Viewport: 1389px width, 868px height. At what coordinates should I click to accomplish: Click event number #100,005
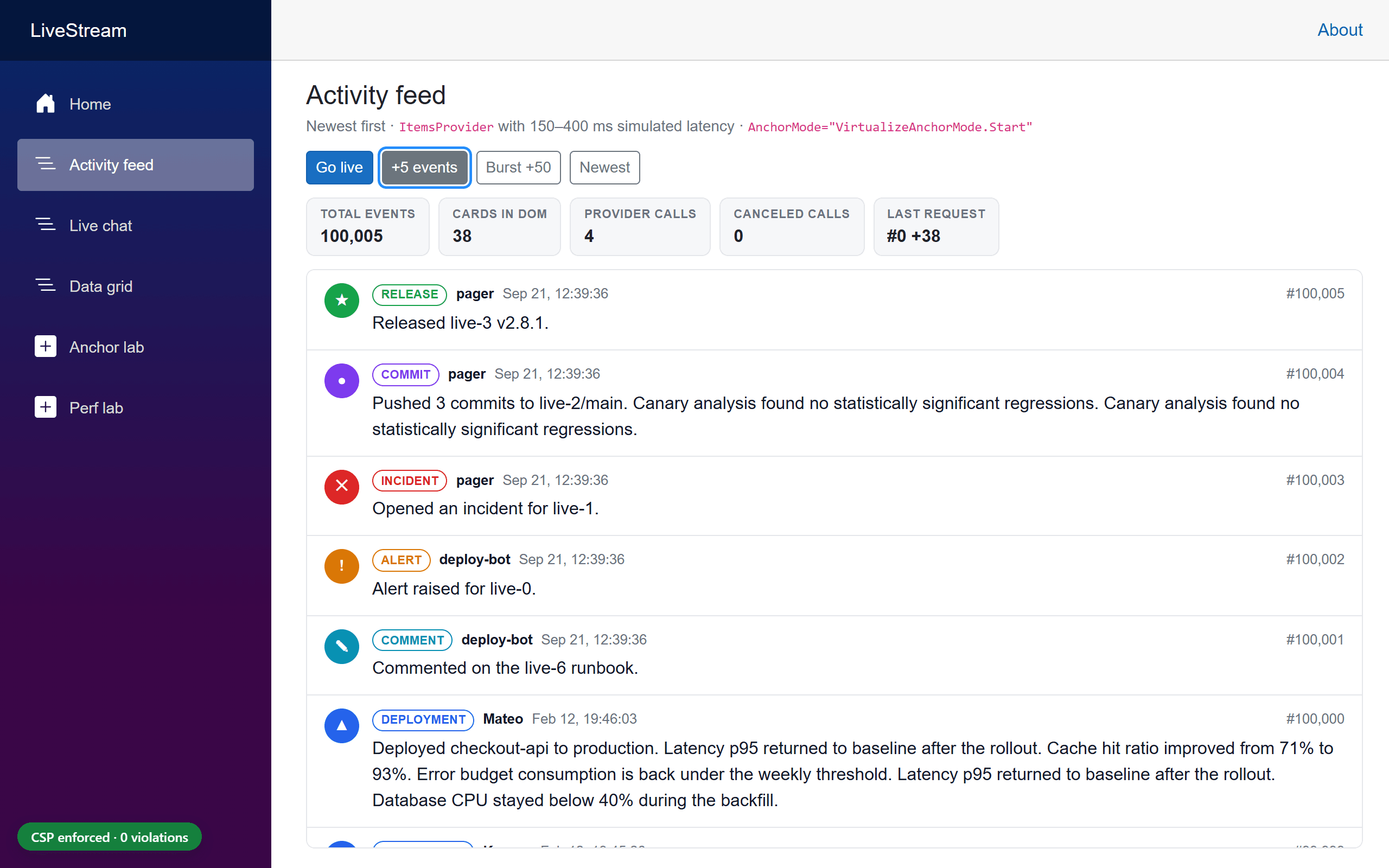tap(1315, 294)
